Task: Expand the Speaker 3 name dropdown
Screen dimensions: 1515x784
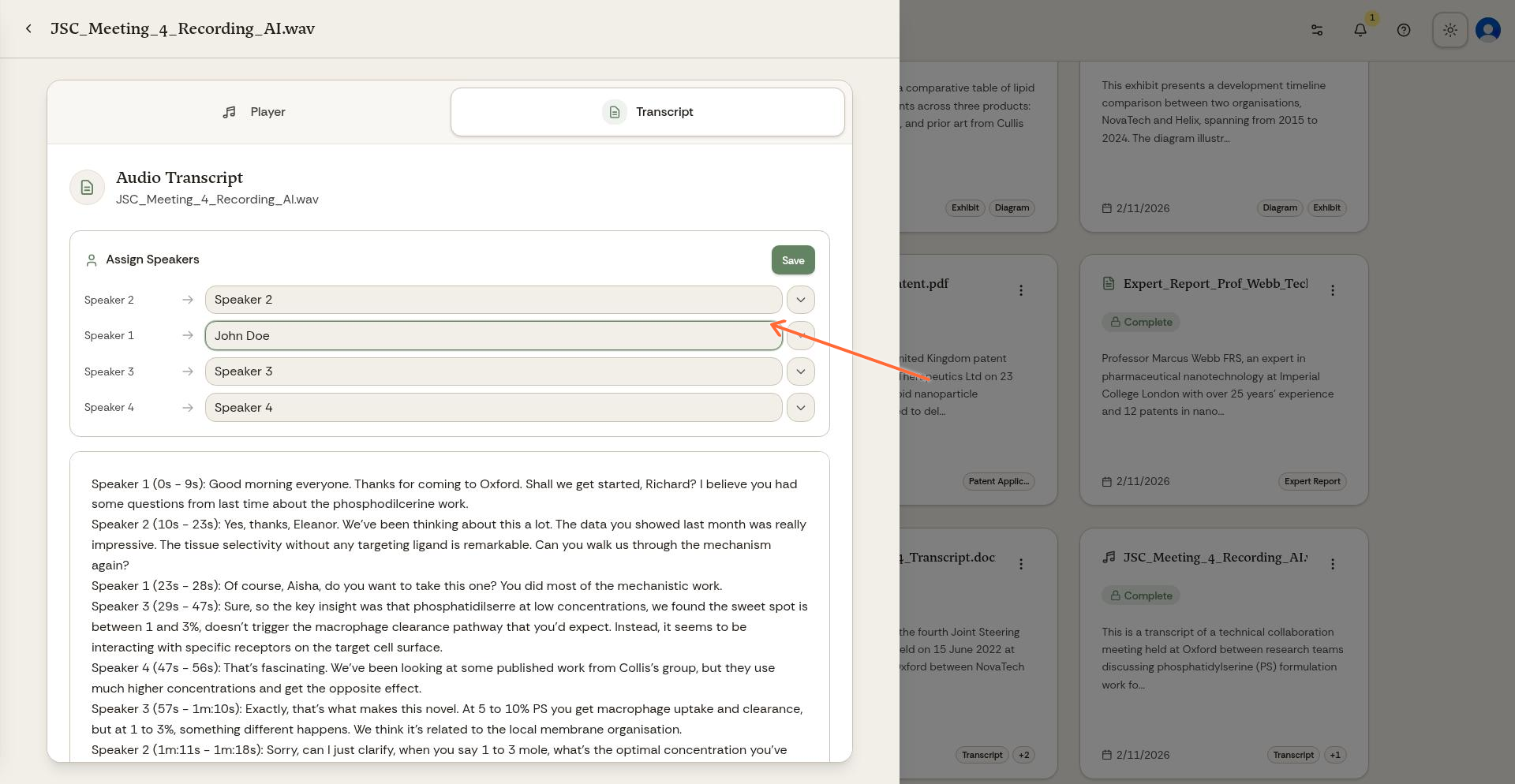Action: [800, 371]
